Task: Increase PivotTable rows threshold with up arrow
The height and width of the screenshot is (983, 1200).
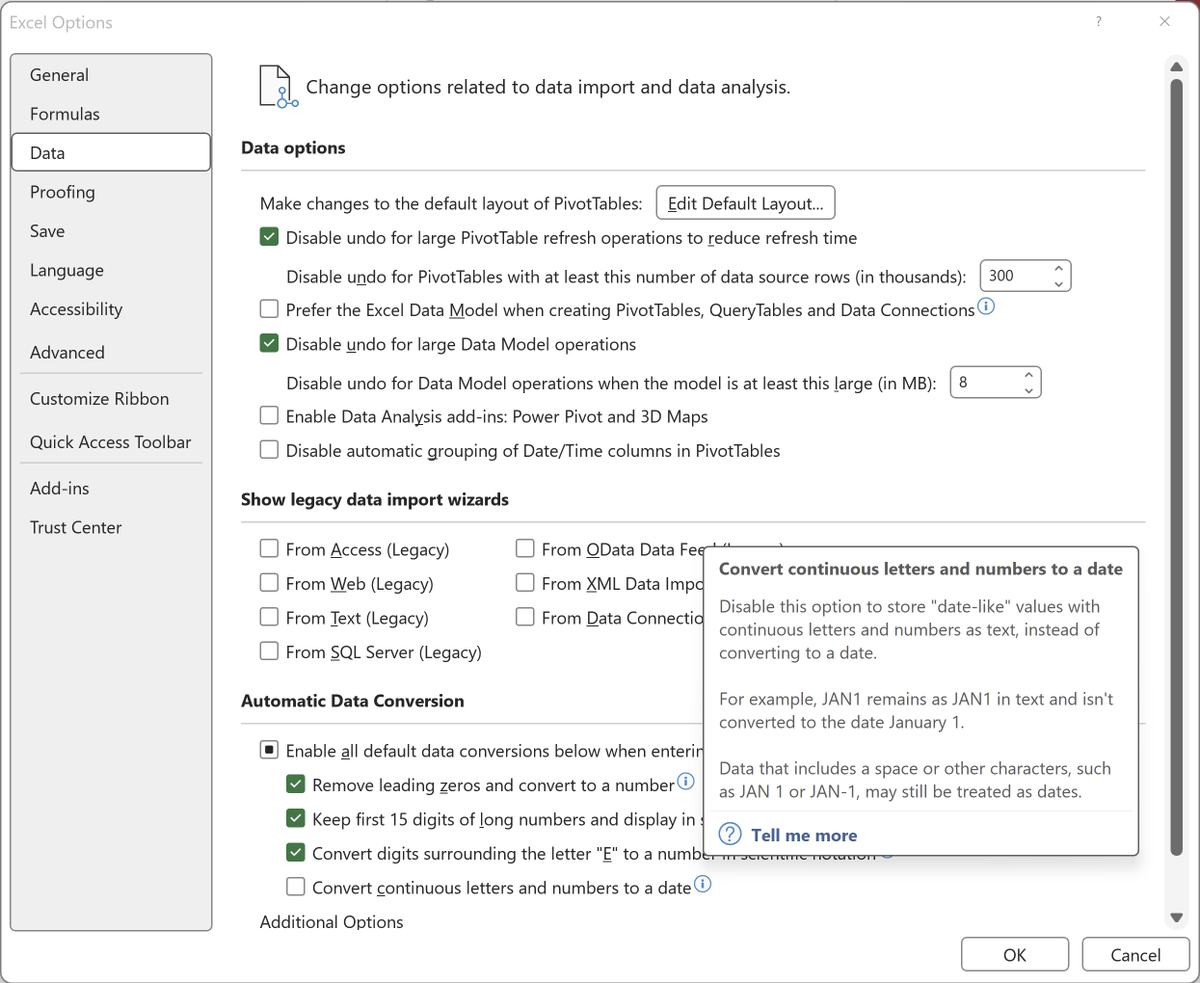Action: pos(1058,269)
